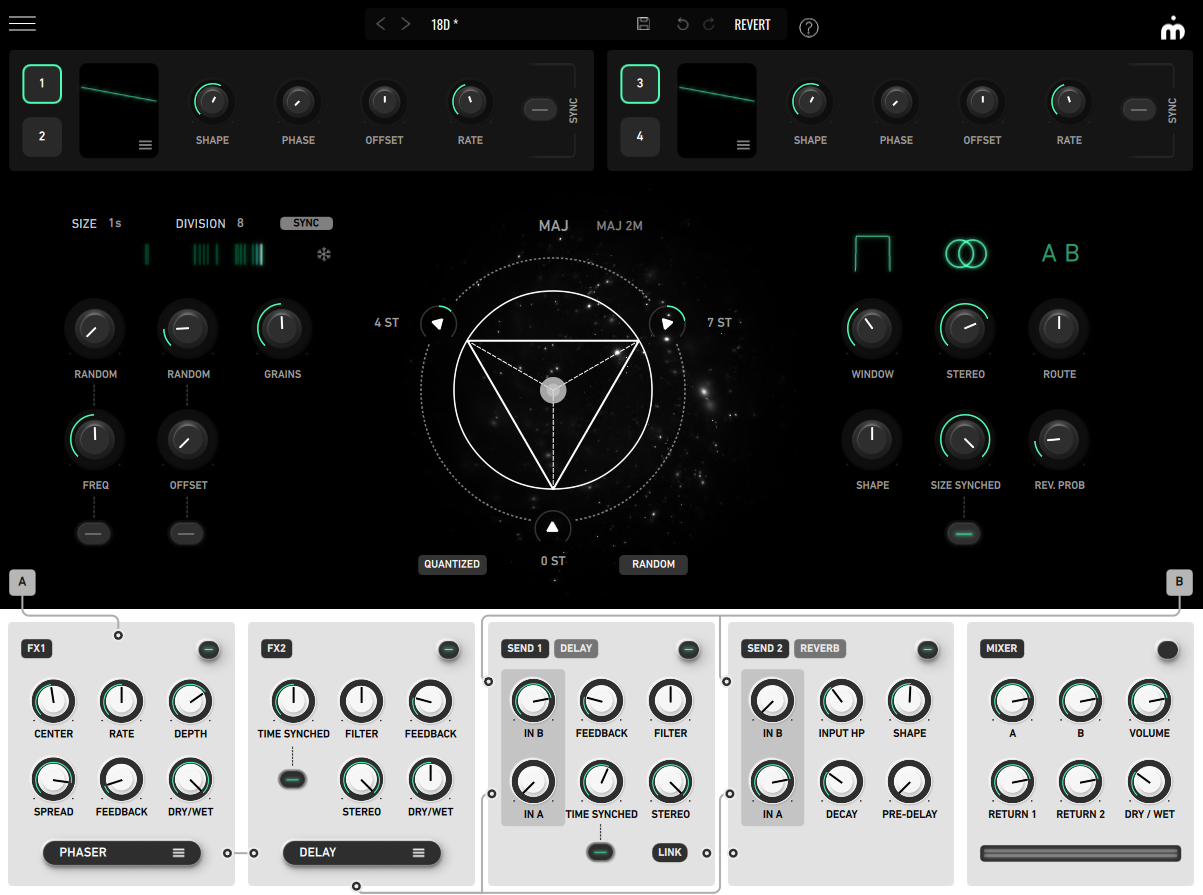Click the REVERT button
The height and width of the screenshot is (895, 1203).
752,24
